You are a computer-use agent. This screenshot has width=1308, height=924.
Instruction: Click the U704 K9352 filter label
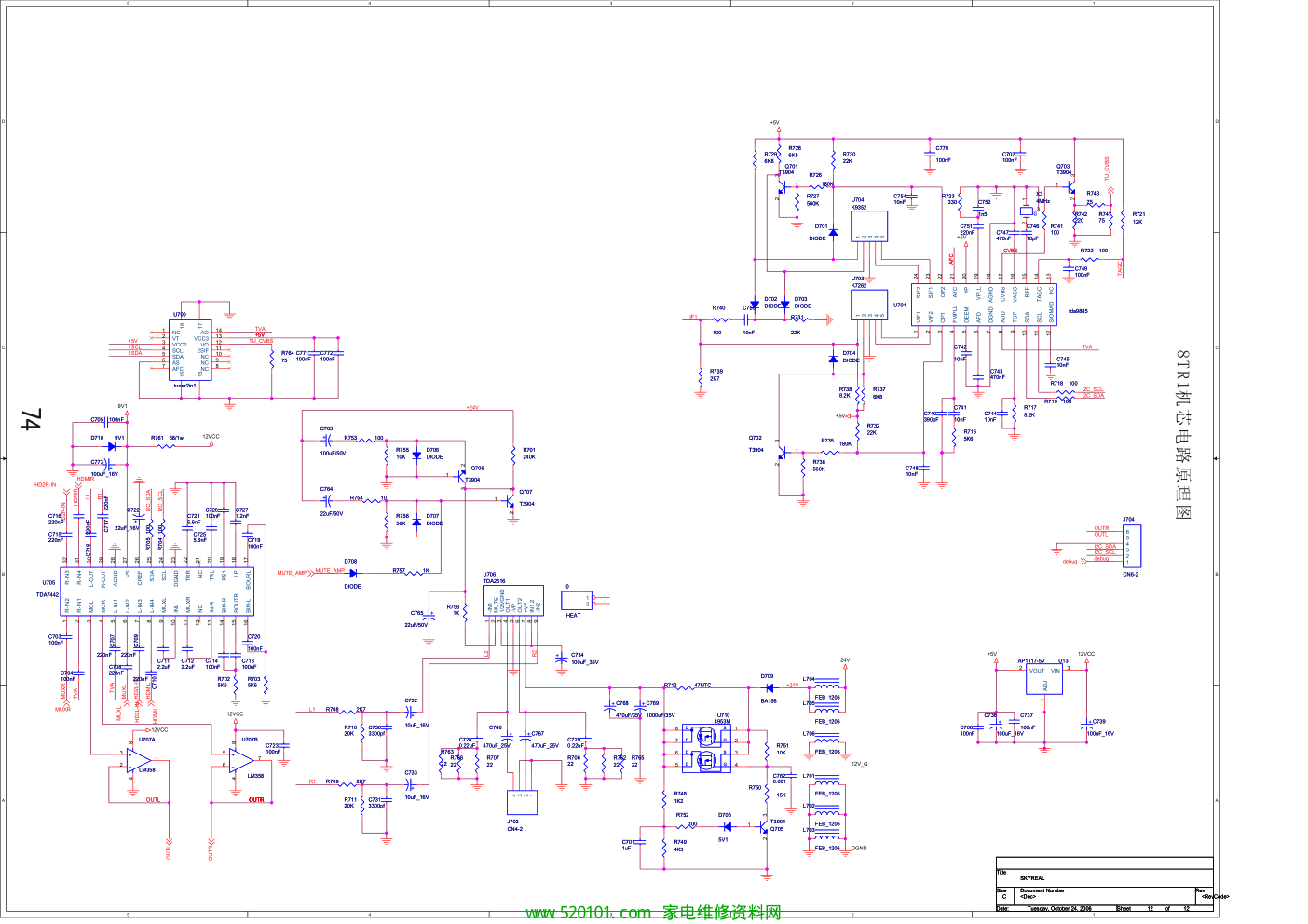coord(858,203)
